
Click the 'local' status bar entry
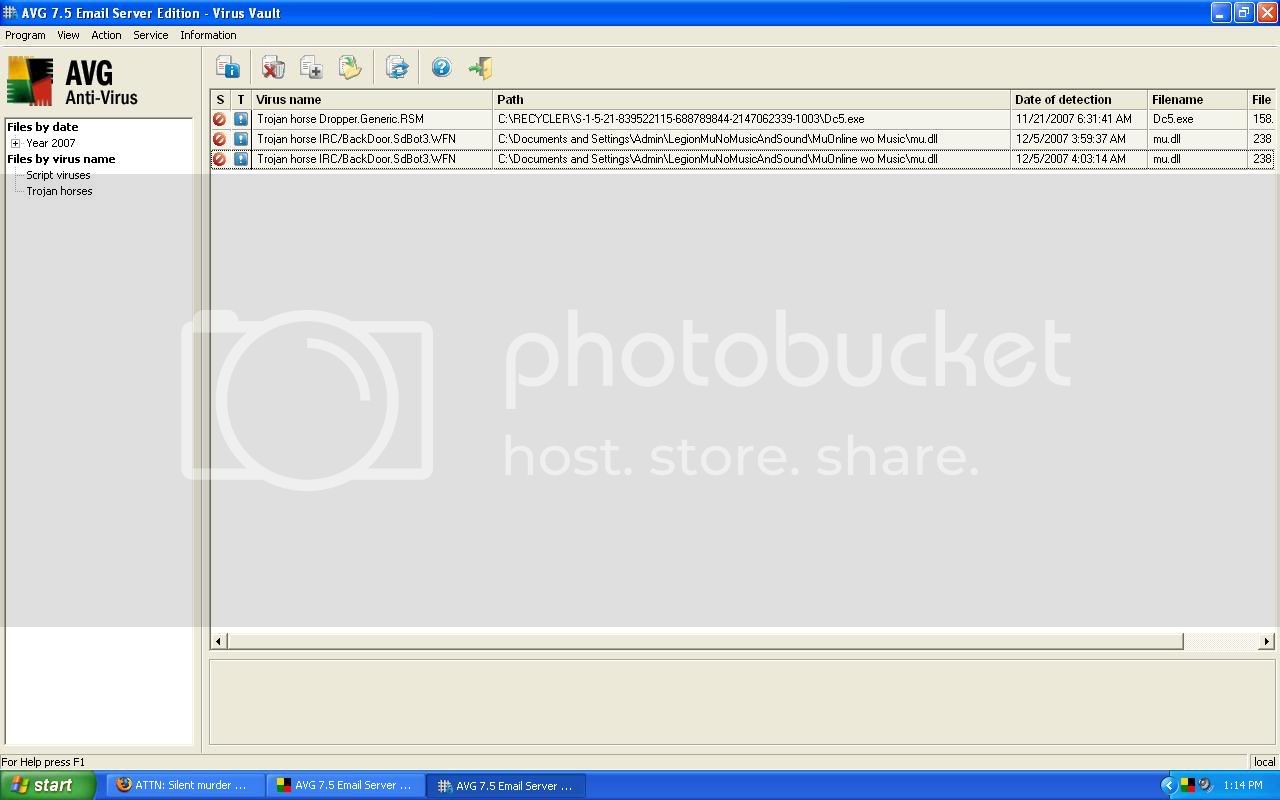(1264, 762)
